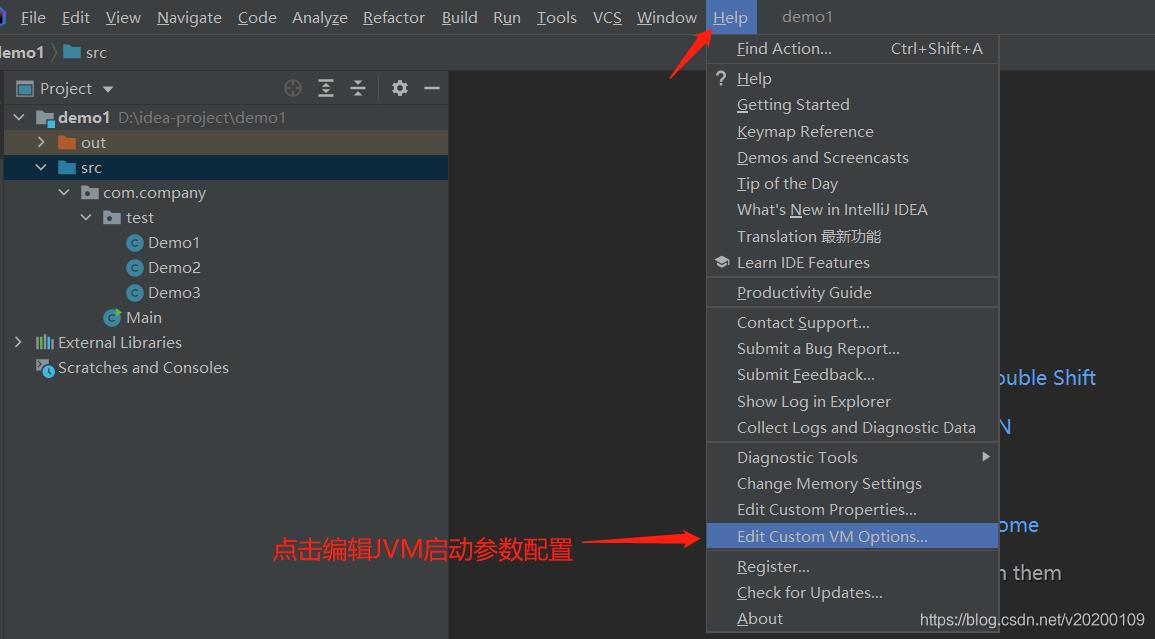
Task: Hide the Project tool window with minus icon
Action: coord(432,88)
